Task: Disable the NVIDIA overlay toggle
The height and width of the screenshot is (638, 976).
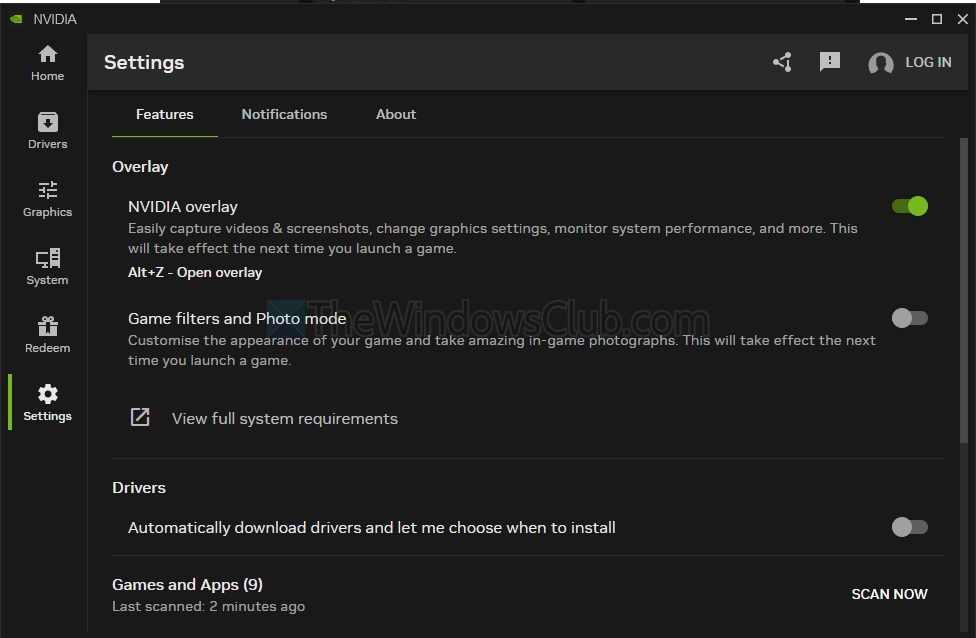Action: [x=910, y=206]
